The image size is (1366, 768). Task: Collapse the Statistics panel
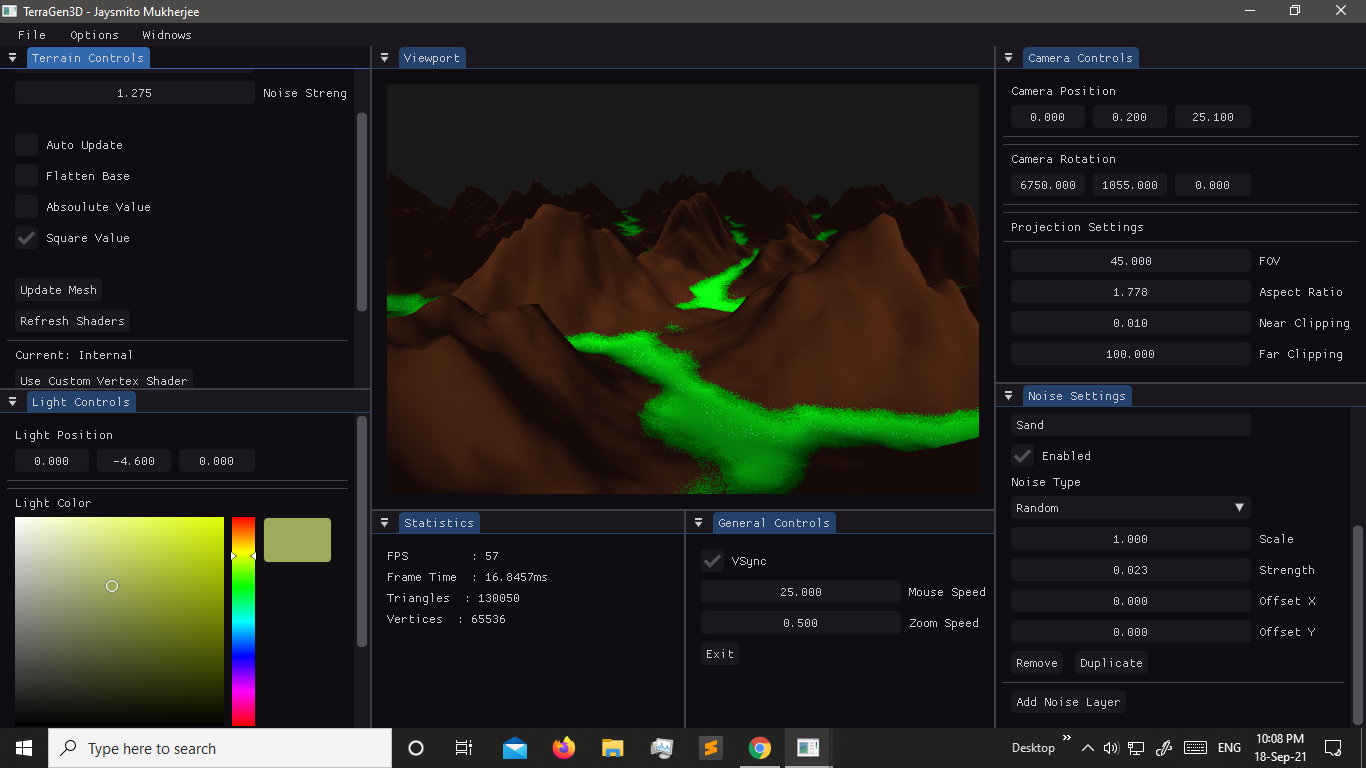384,522
